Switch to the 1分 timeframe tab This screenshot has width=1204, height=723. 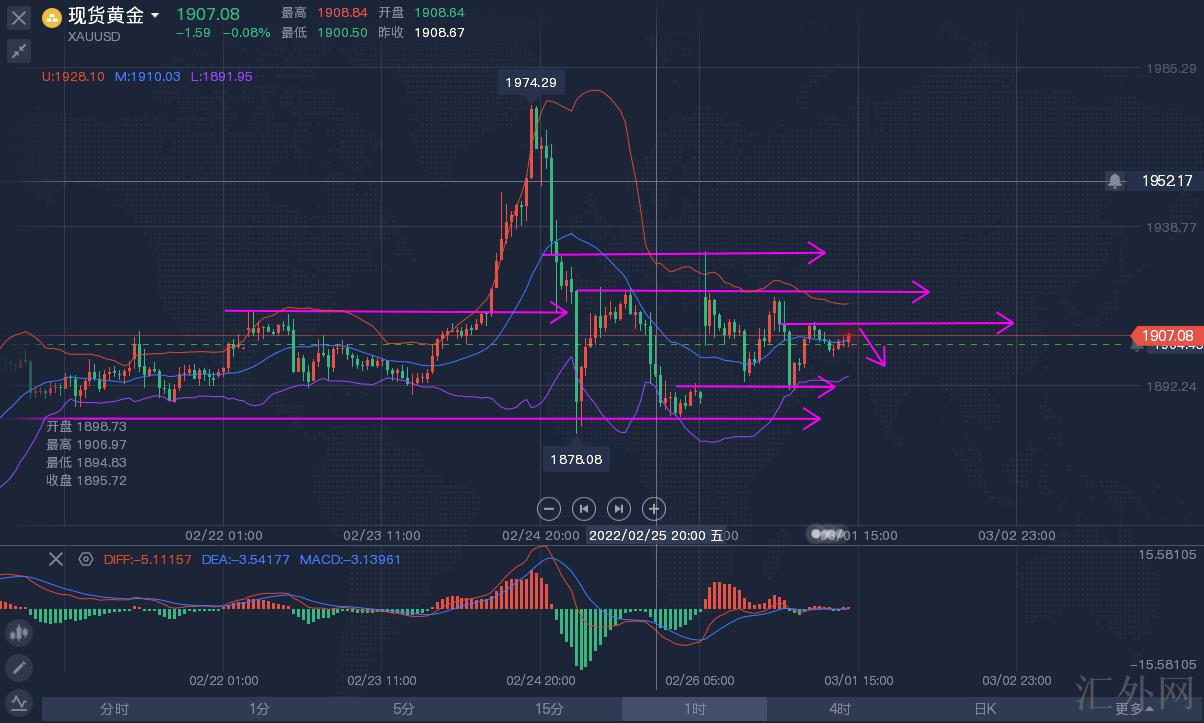click(x=259, y=709)
